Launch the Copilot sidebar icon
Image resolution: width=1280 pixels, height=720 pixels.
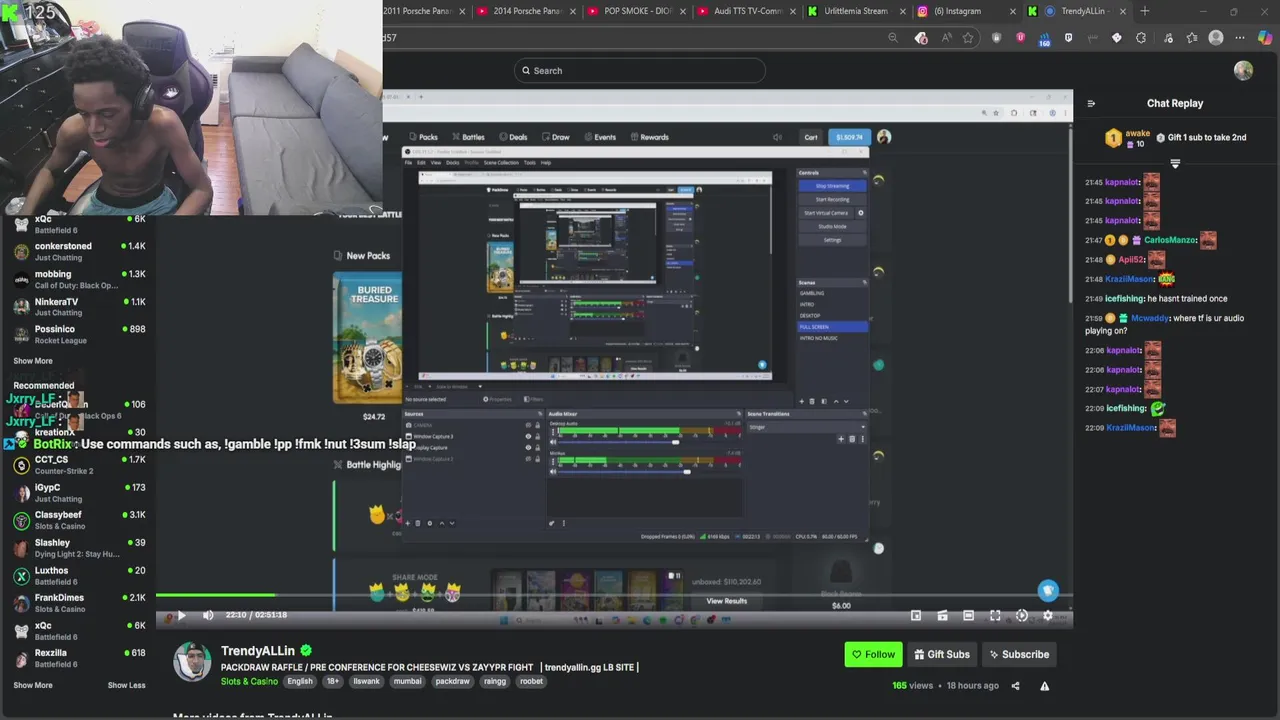(x=1265, y=38)
